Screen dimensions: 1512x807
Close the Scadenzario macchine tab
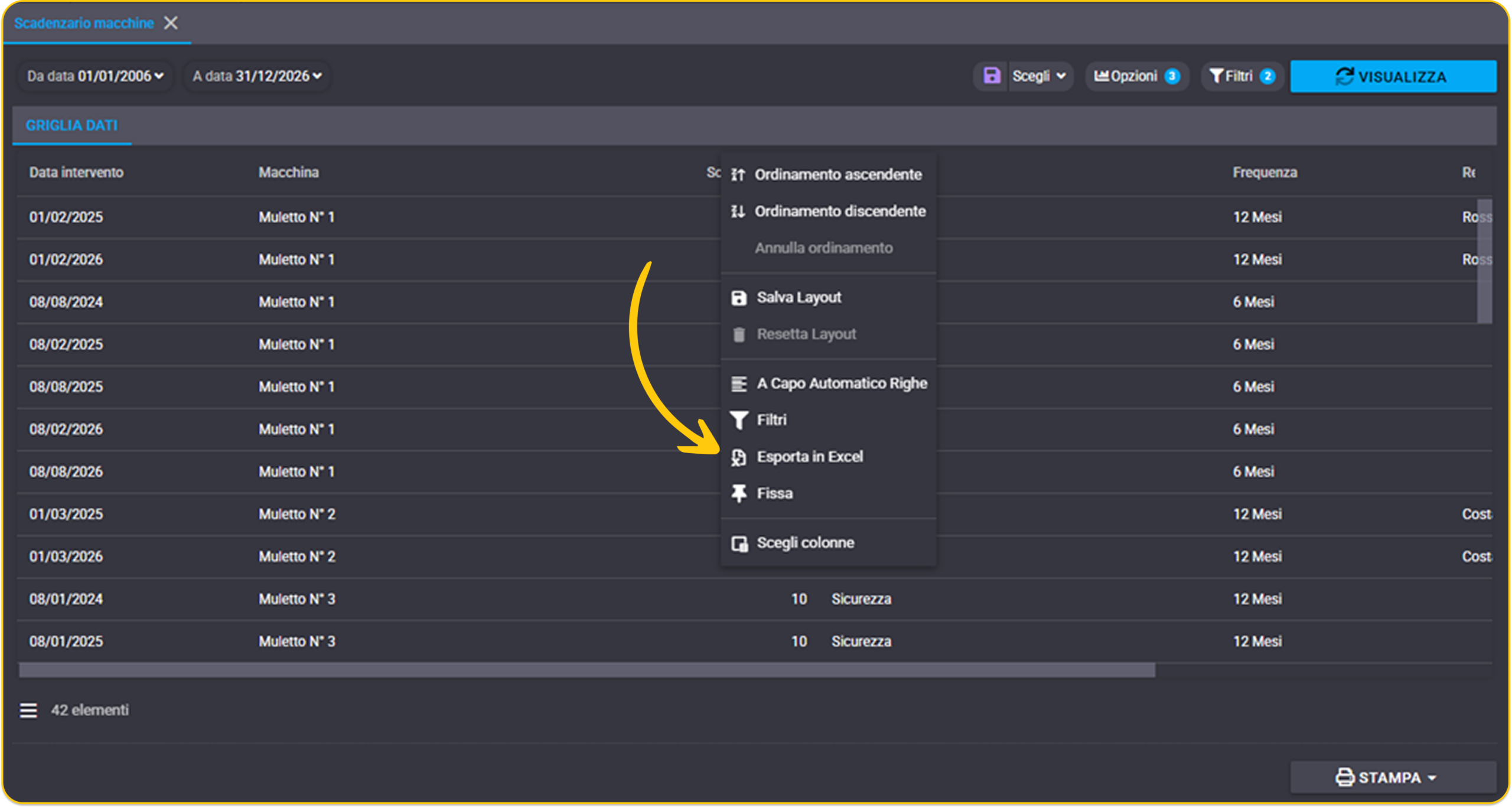coord(171,23)
